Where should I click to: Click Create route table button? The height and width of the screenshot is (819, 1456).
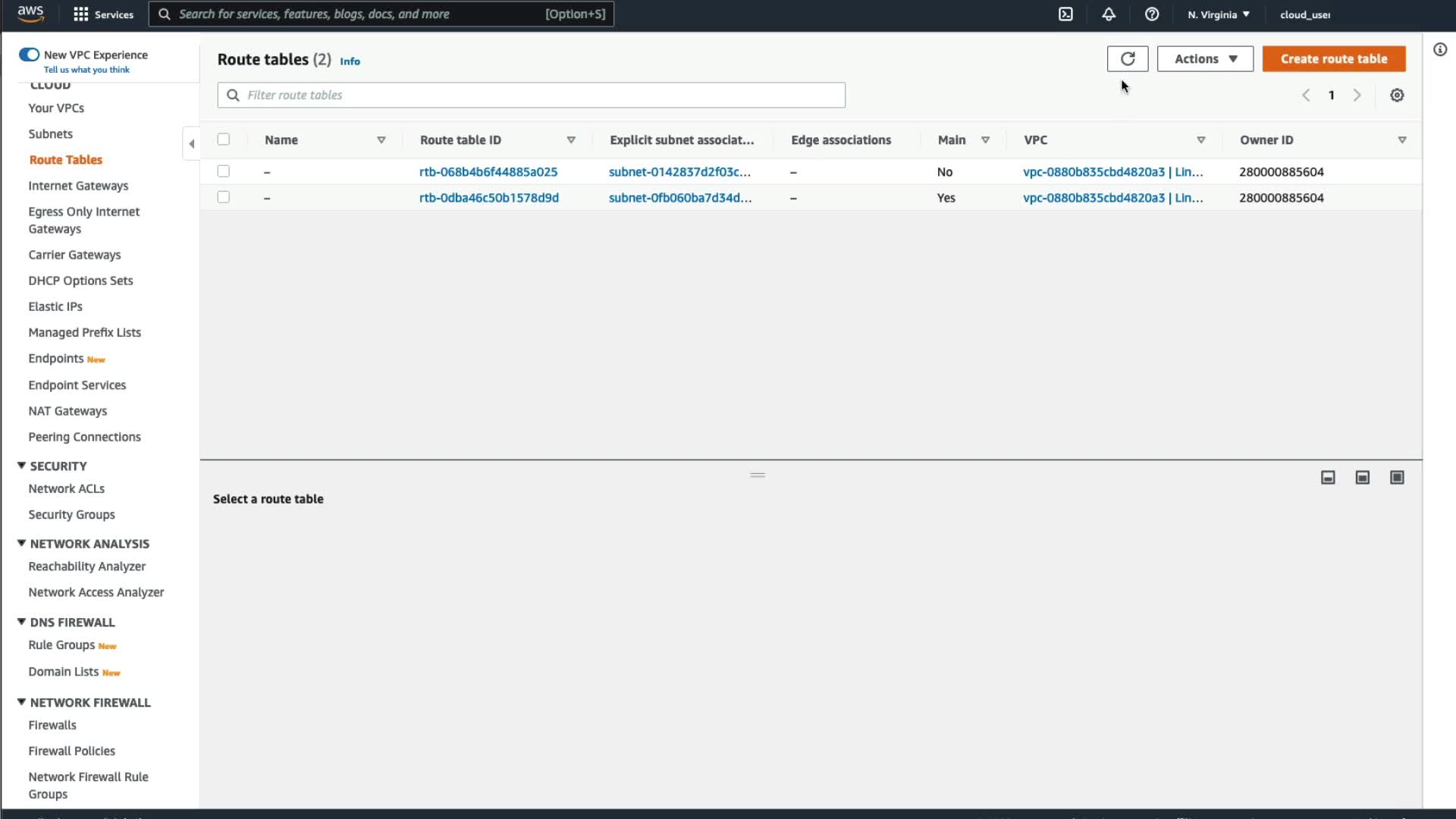(x=1333, y=59)
